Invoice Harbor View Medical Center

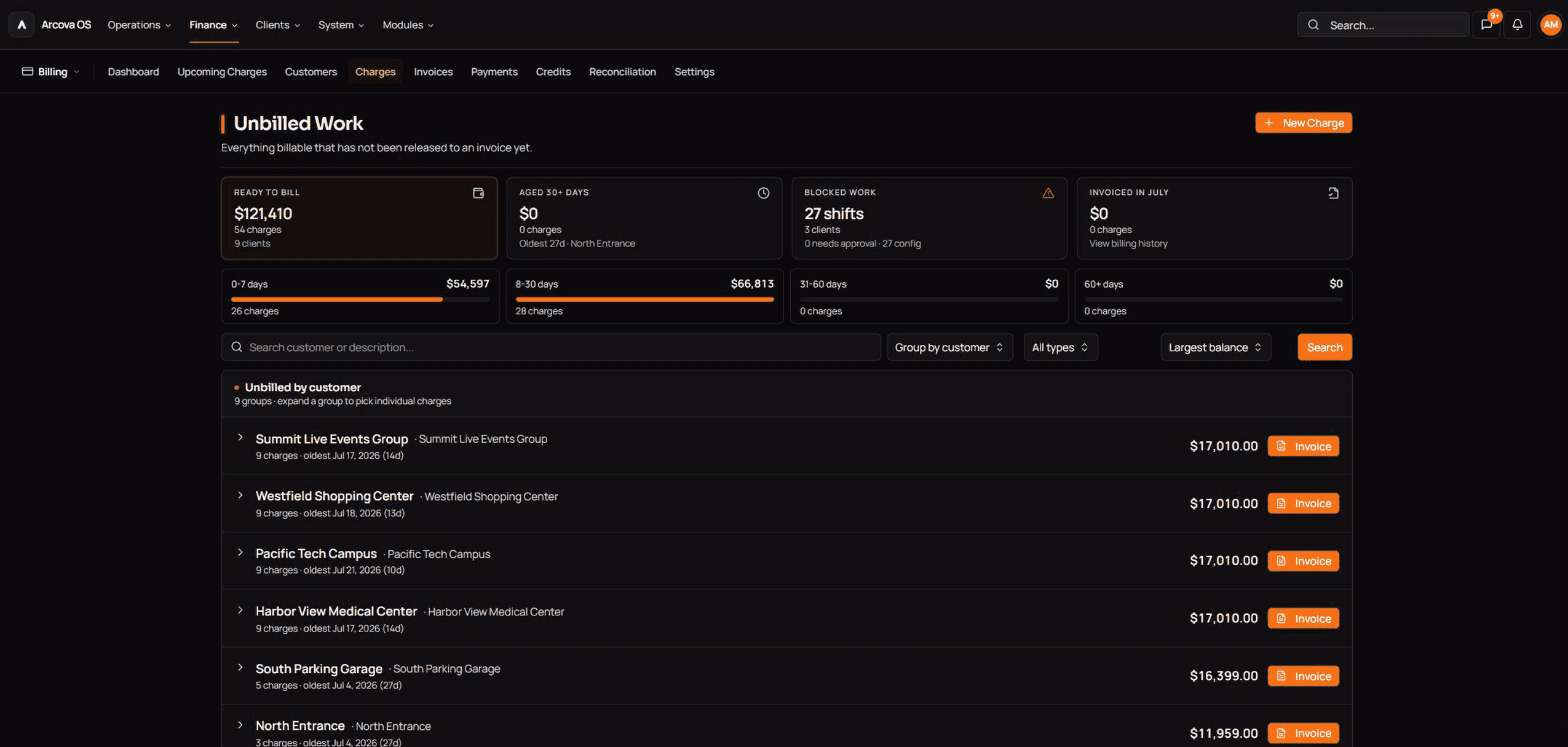[x=1303, y=619]
